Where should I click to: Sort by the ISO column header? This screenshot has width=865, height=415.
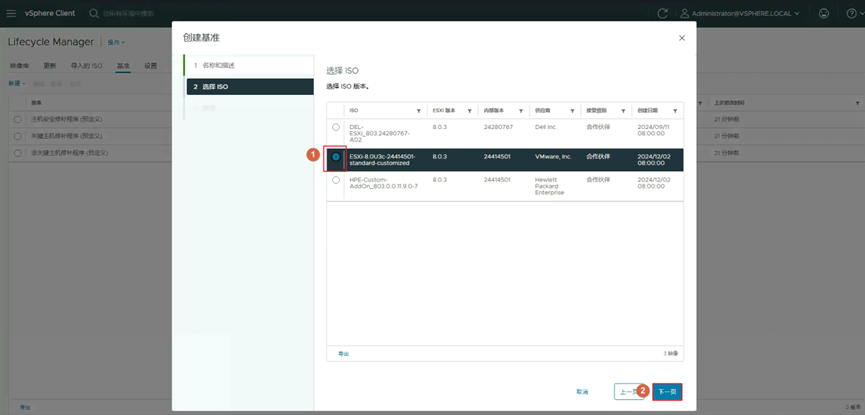coord(354,110)
